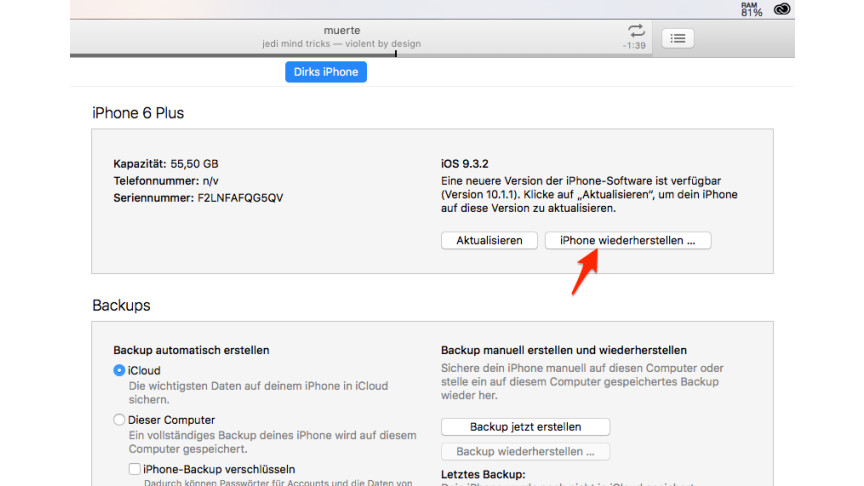Image resolution: width=864 pixels, height=486 pixels.
Task: Click the Kapazität 55,50 GB value
Action: 194,164
